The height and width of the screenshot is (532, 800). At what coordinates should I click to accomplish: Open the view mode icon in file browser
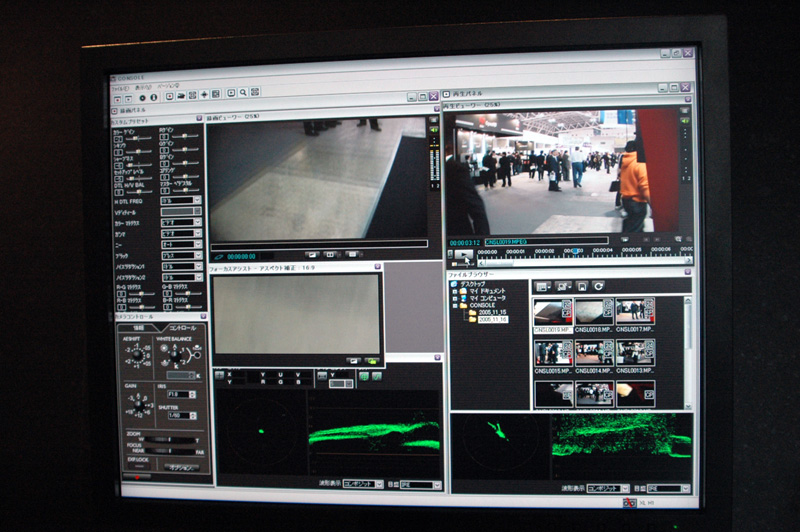tap(543, 287)
